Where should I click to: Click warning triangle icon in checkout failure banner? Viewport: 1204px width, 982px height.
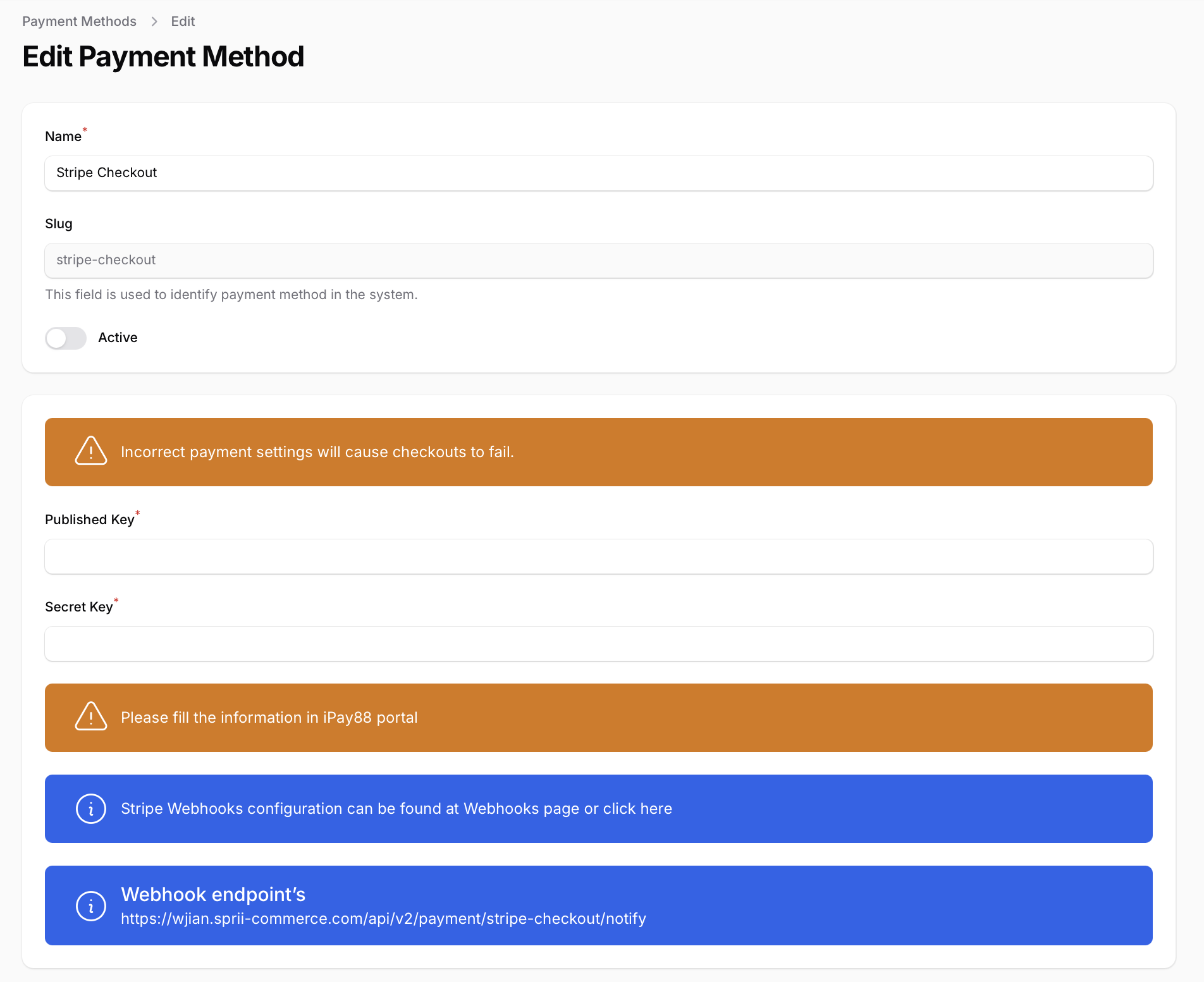pyautogui.click(x=91, y=451)
